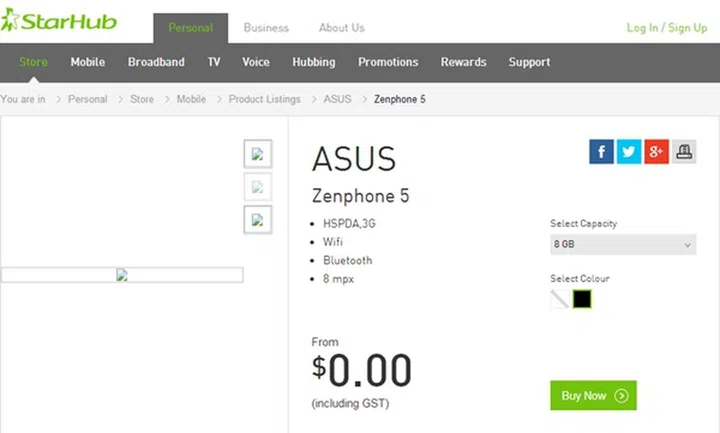Open the Personal tab
The image size is (720, 433).
tap(191, 28)
